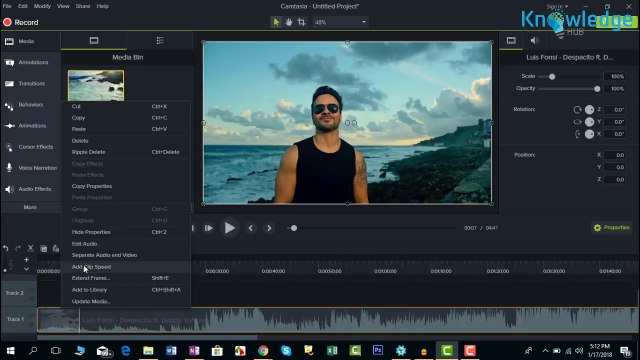
Task: Open the audio properties tab
Action: (534, 40)
